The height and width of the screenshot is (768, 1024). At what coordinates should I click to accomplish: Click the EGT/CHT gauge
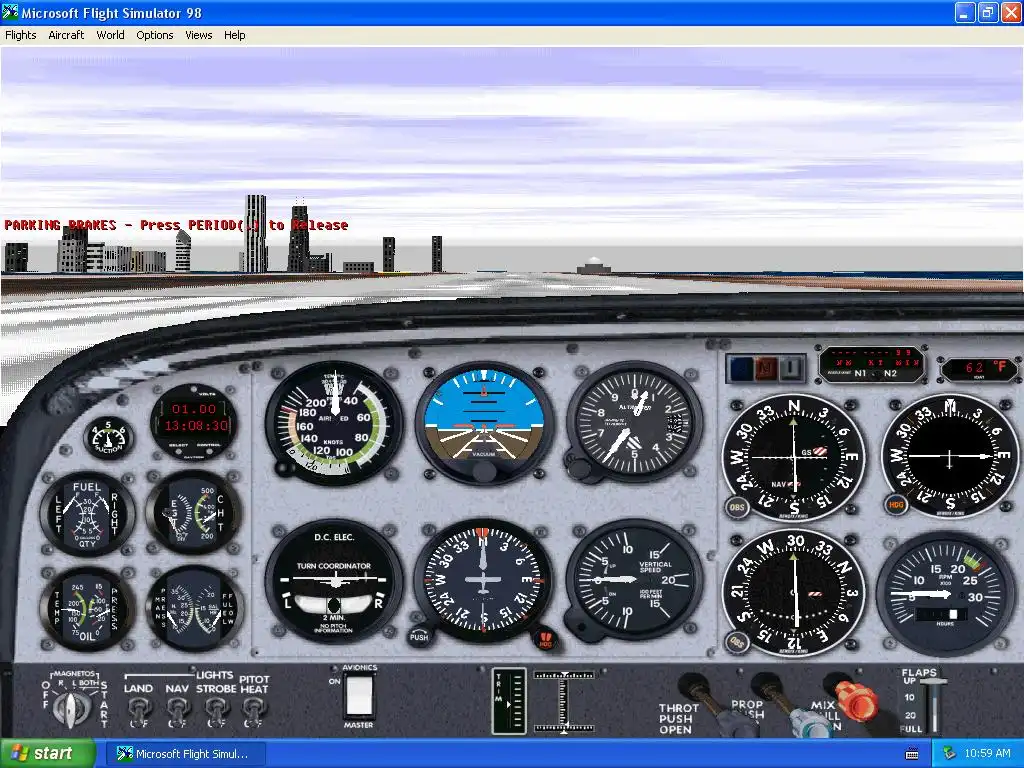(194, 513)
